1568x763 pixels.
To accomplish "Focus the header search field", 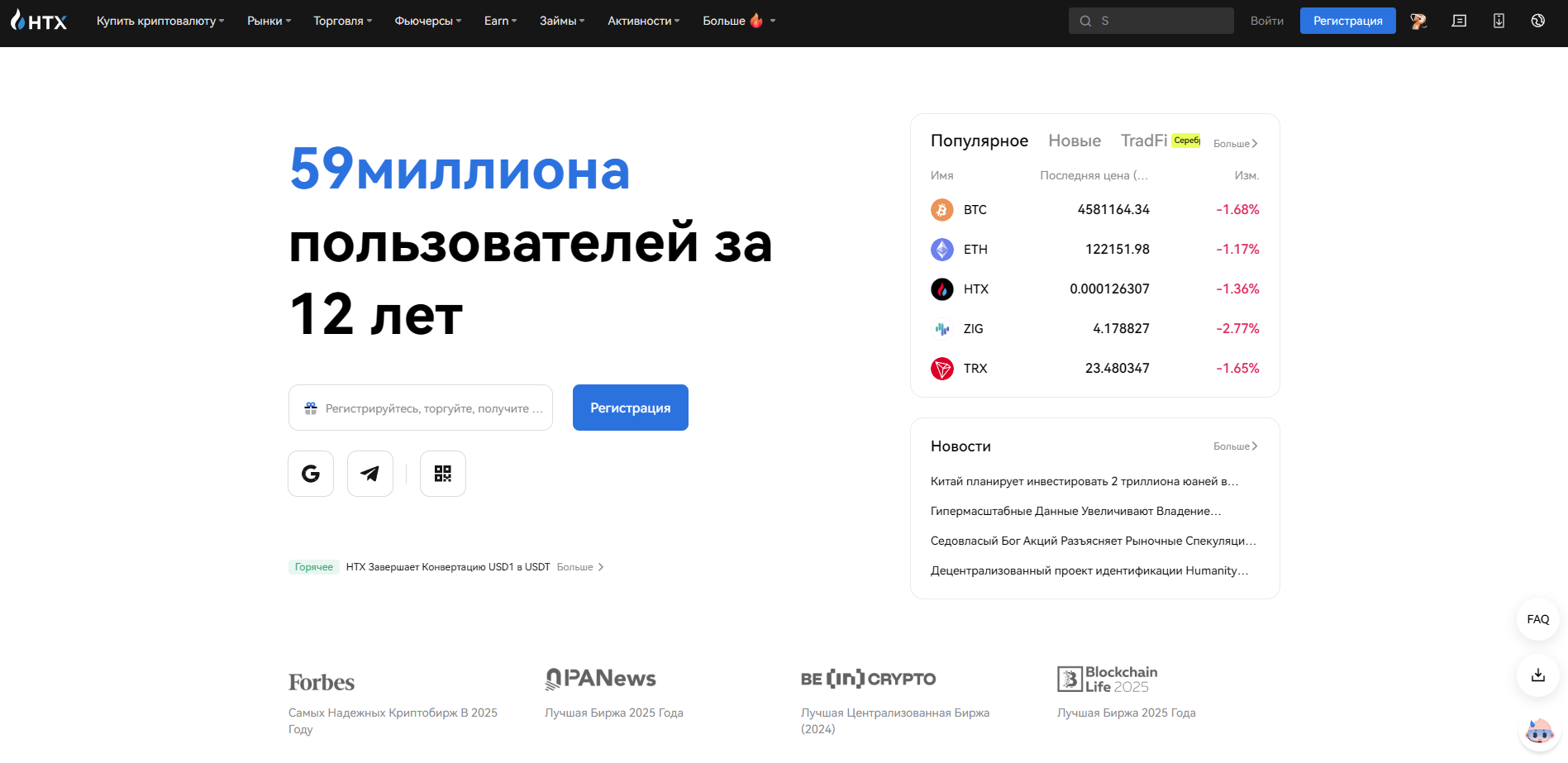I will click(1151, 21).
